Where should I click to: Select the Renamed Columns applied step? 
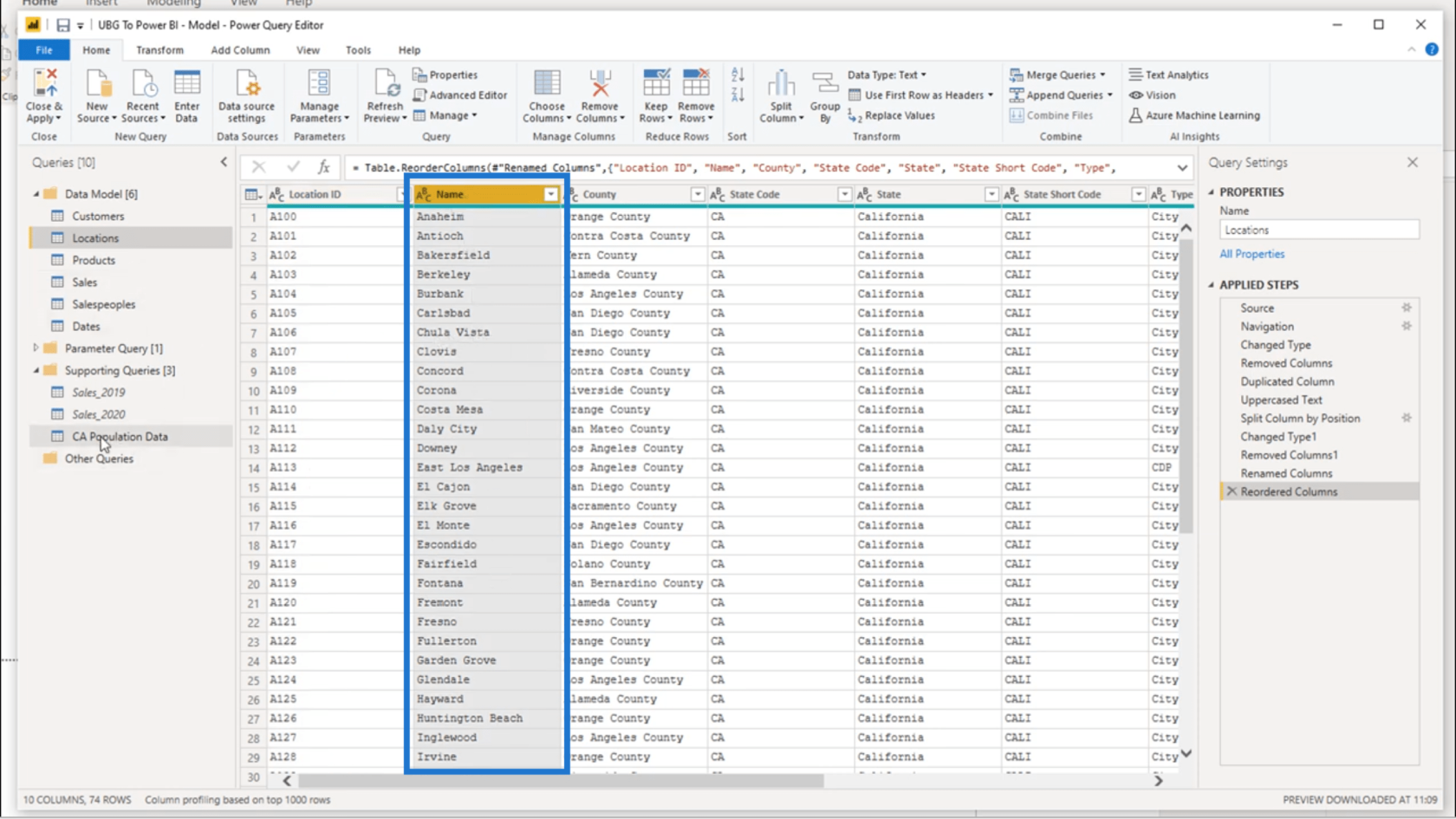pos(1286,473)
